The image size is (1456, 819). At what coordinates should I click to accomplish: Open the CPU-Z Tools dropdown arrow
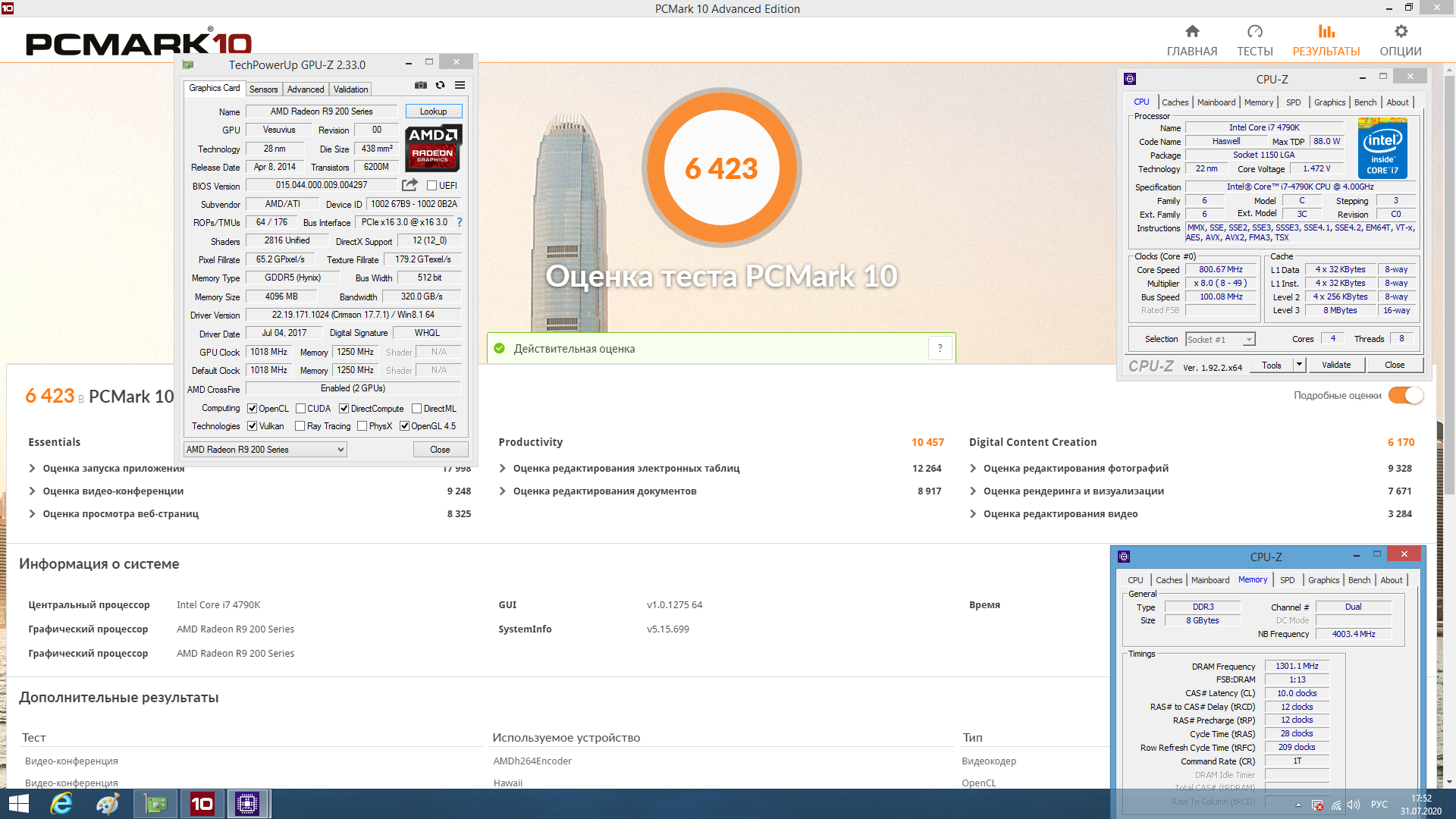pyautogui.click(x=1299, y=365)
